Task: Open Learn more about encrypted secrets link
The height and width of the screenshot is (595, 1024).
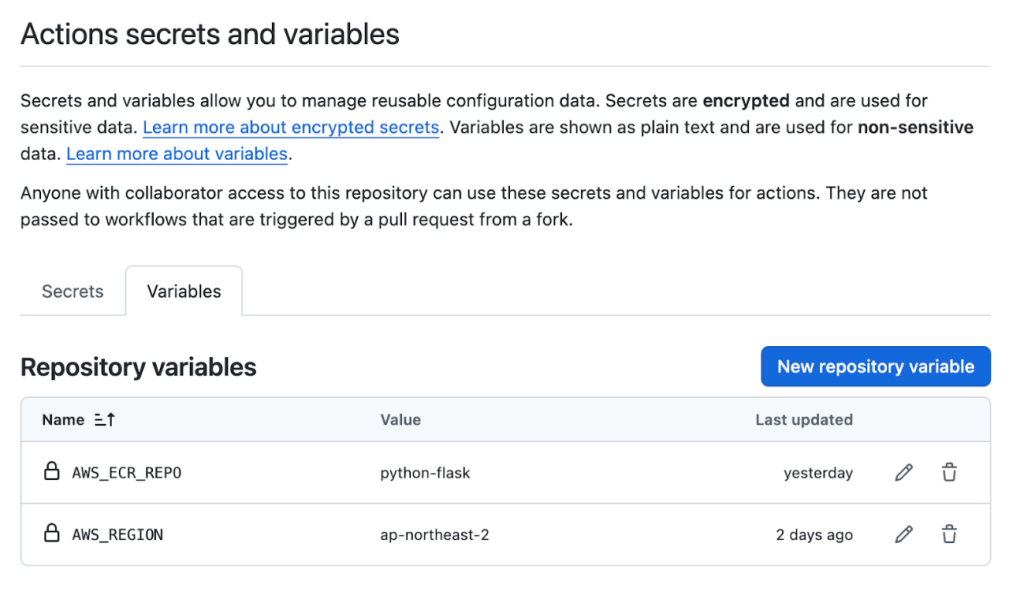Action: (x=291, y=128)
